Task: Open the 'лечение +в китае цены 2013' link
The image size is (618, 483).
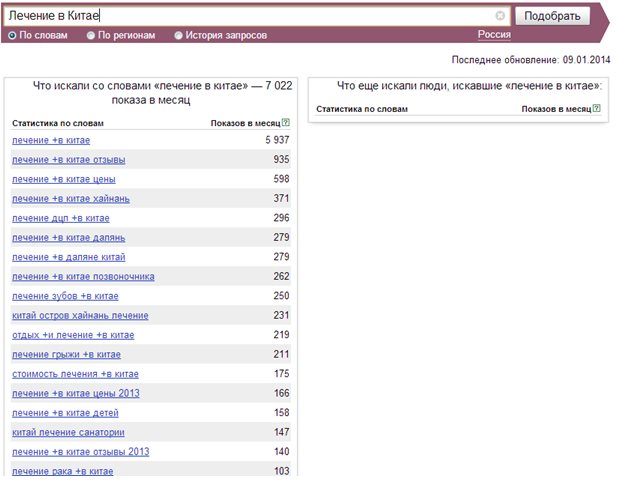Action: pos(76,393)
